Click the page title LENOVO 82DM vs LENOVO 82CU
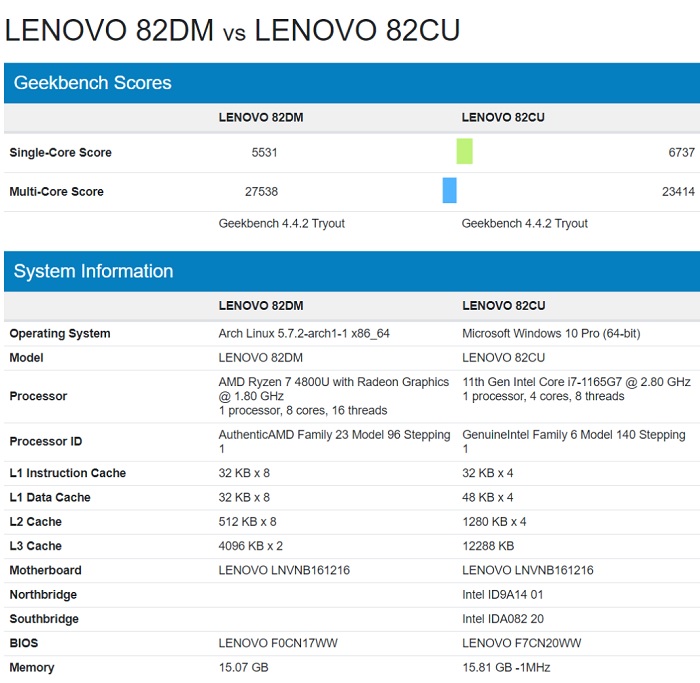The image size is (700, 683). [232, 30]
